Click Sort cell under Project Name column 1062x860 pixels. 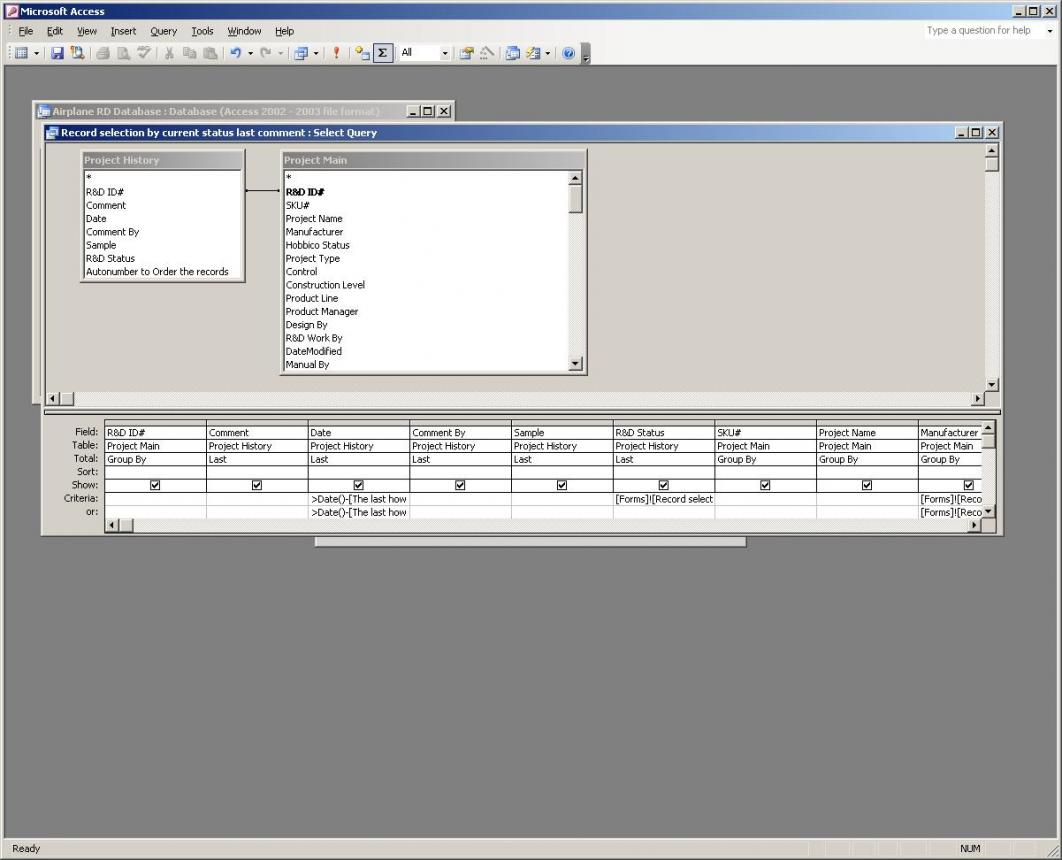tap(867, 472)
